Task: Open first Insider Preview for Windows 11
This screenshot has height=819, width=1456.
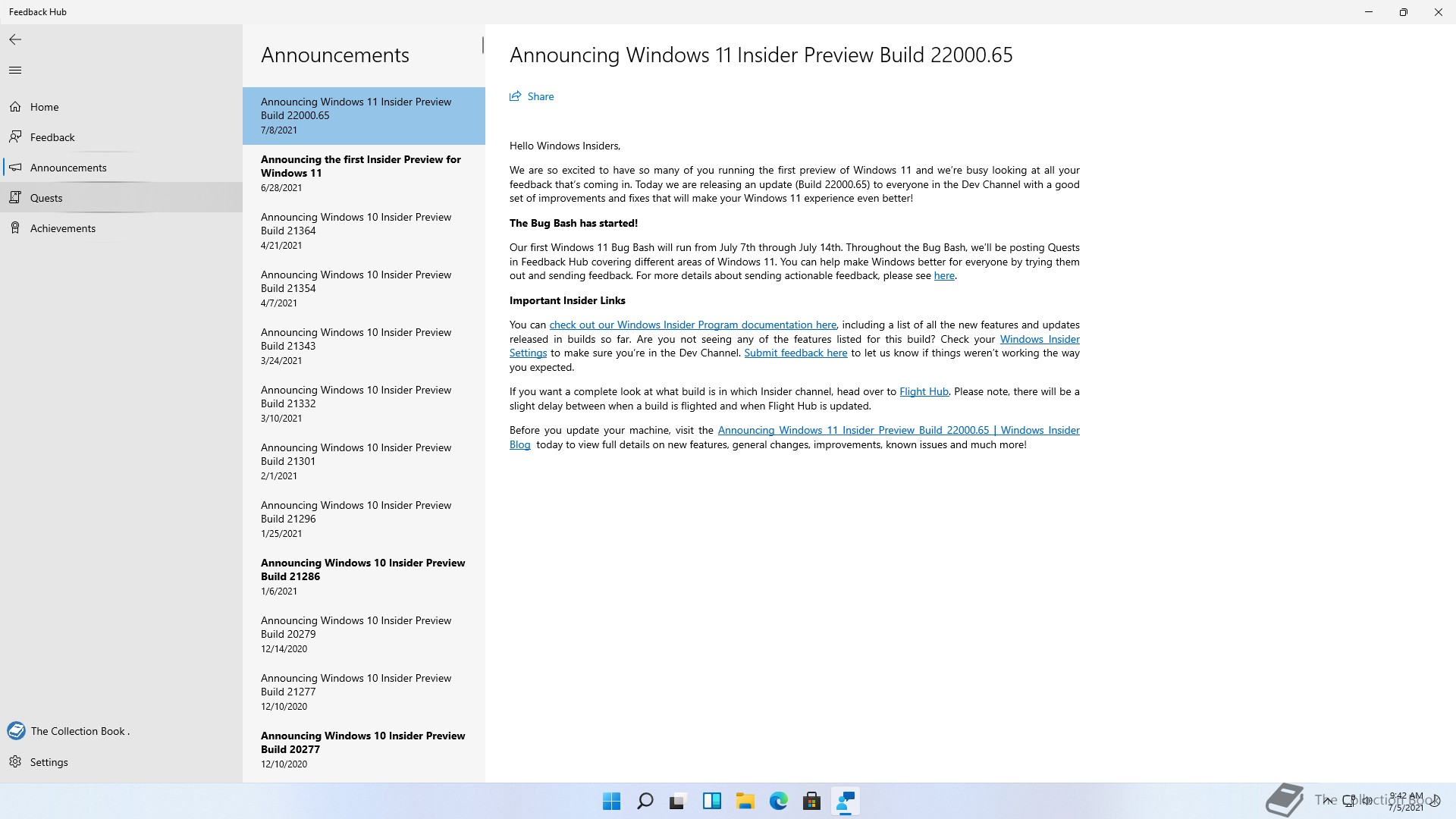Action: tap(364, 174)
